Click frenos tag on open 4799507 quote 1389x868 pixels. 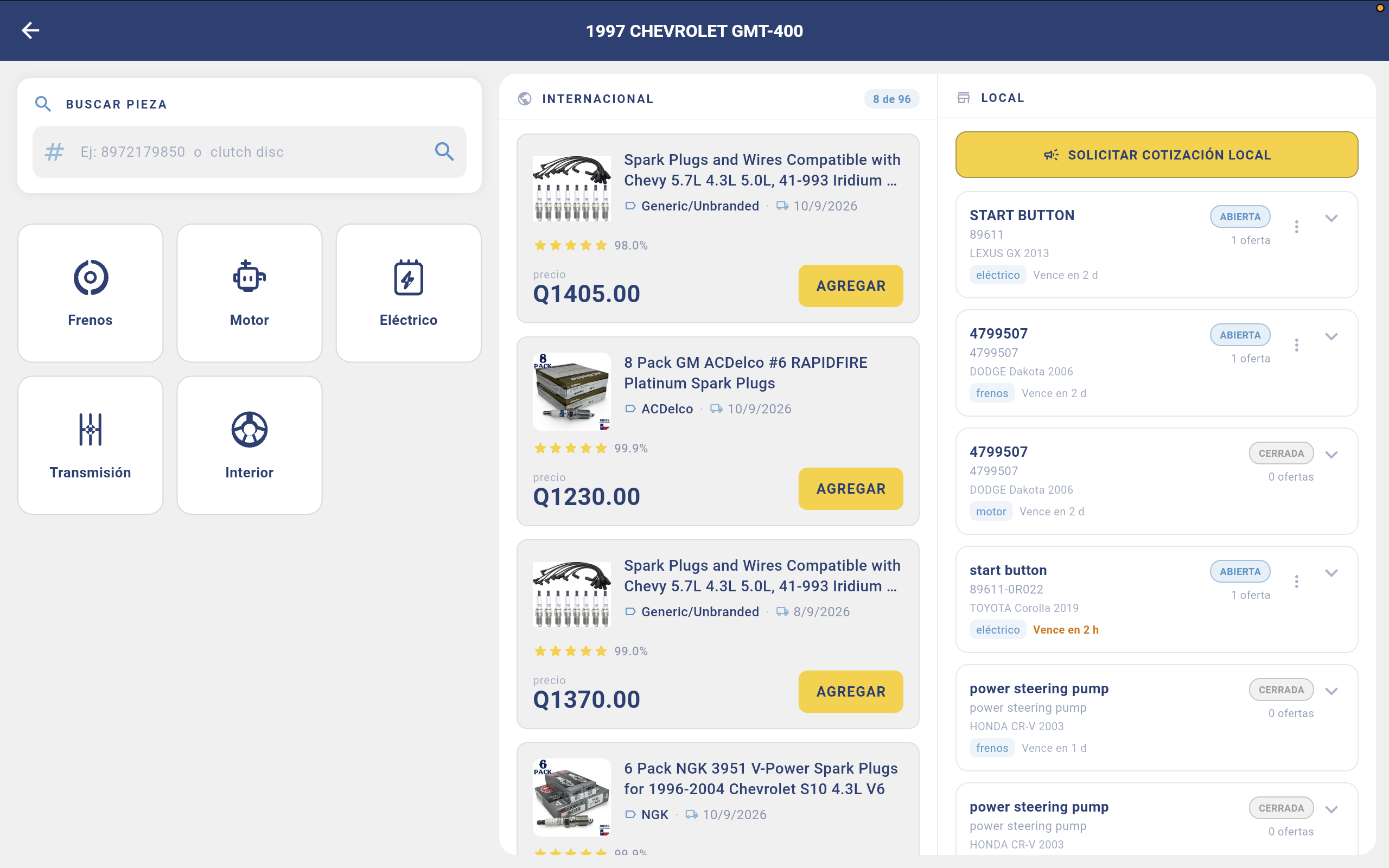click(992, 393)
